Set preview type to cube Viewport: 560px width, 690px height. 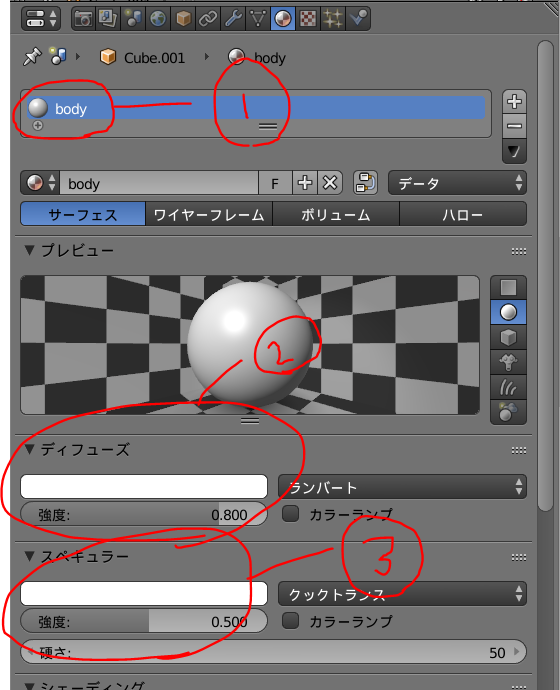(508, 338)
